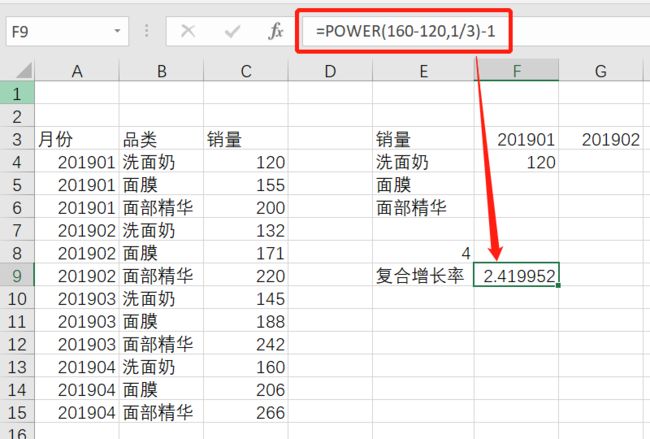Screen dimensions: 650x439
Task: Click cell A10 containing 201903
Action: coord(77,298)
